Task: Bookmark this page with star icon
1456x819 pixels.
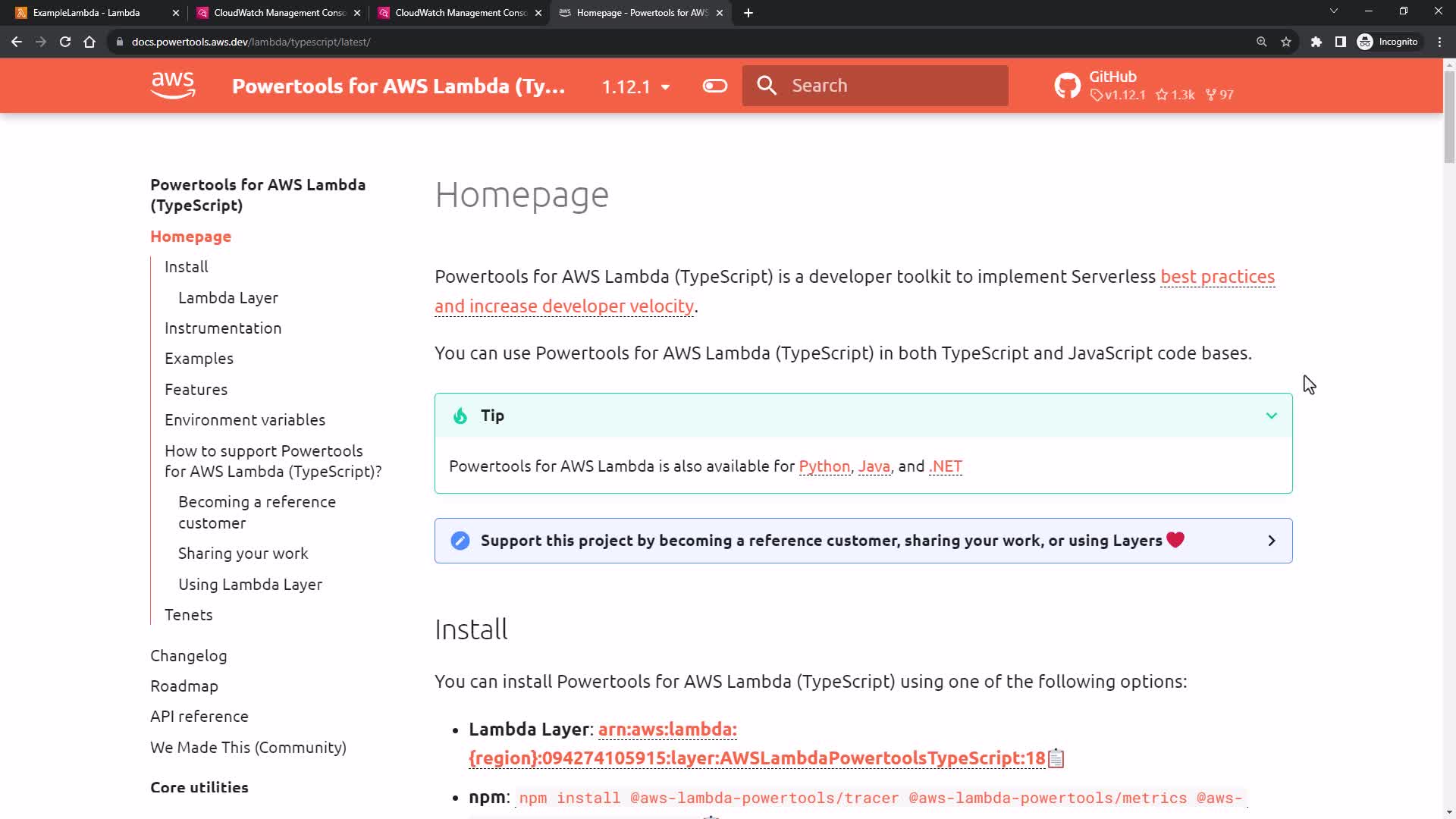Action: pos(1286,42)
